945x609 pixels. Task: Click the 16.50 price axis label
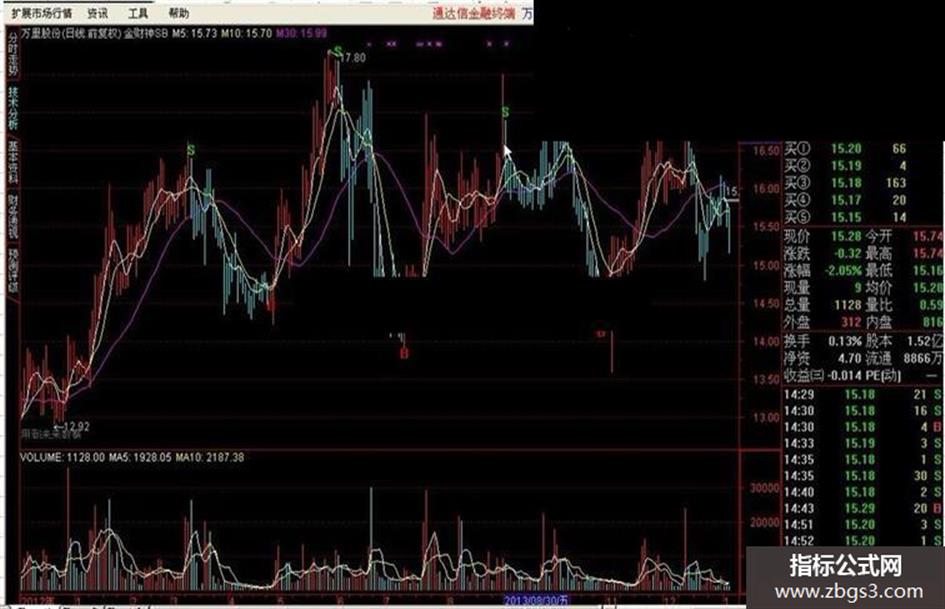[766, 150]
